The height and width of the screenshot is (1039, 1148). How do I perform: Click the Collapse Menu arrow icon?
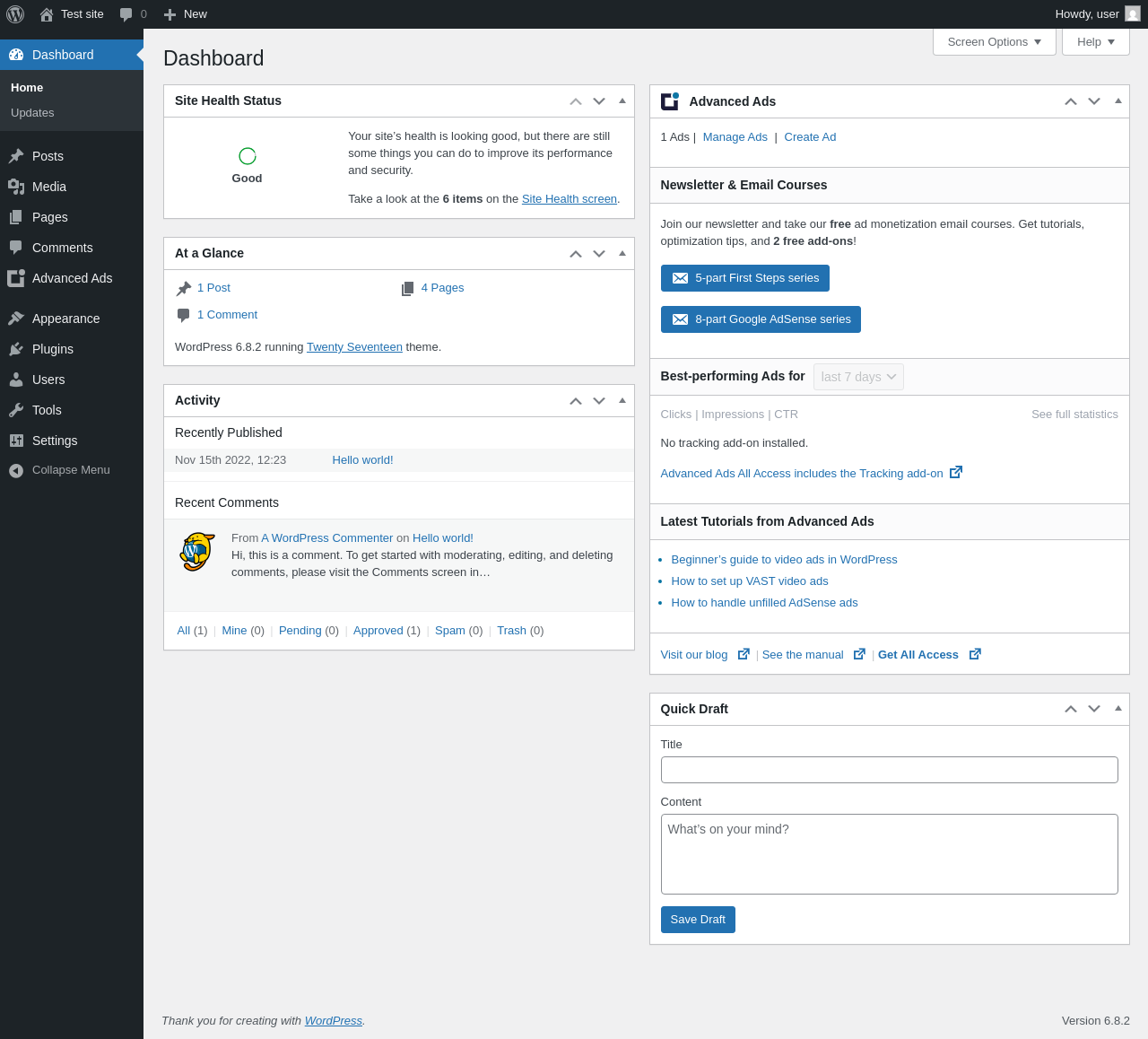click(16, 470)
